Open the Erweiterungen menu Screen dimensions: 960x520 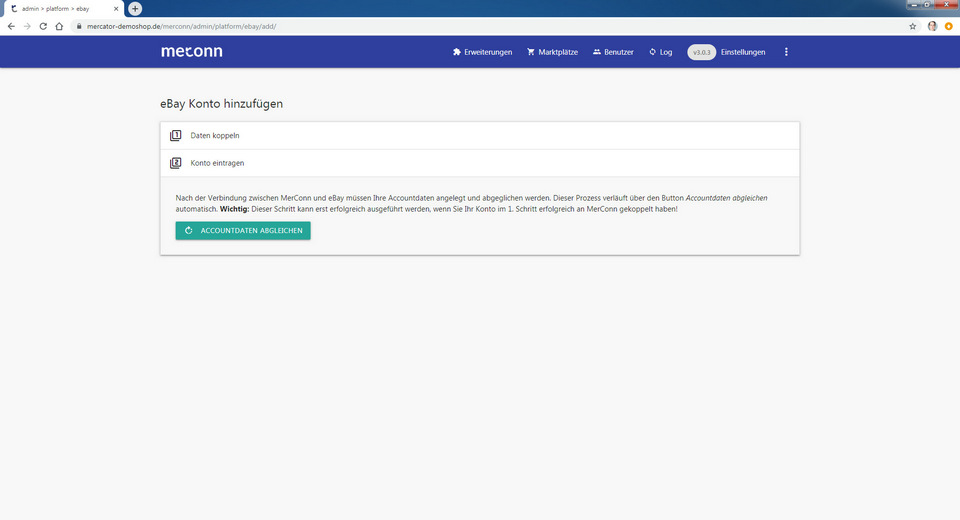click(x=482, y=52)
